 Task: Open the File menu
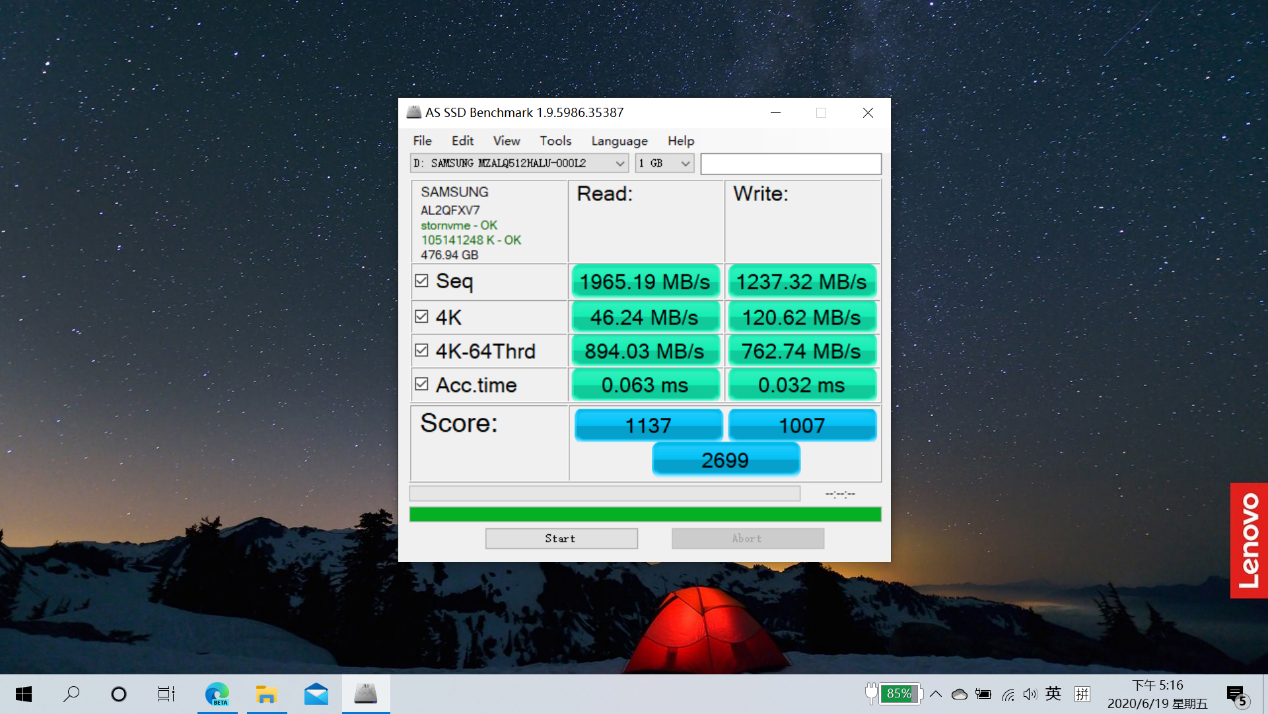point(422,141)
